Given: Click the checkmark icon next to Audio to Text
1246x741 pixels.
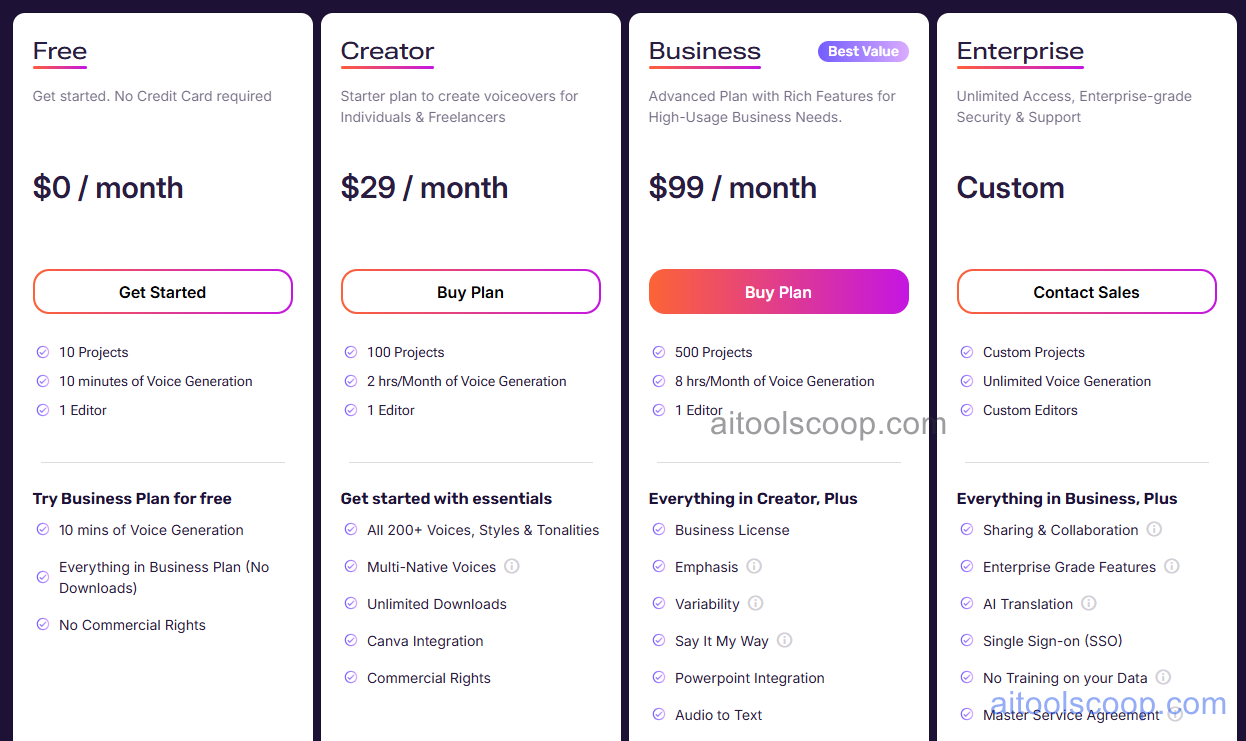Looking at the screenshot, I should coord(658,715).
